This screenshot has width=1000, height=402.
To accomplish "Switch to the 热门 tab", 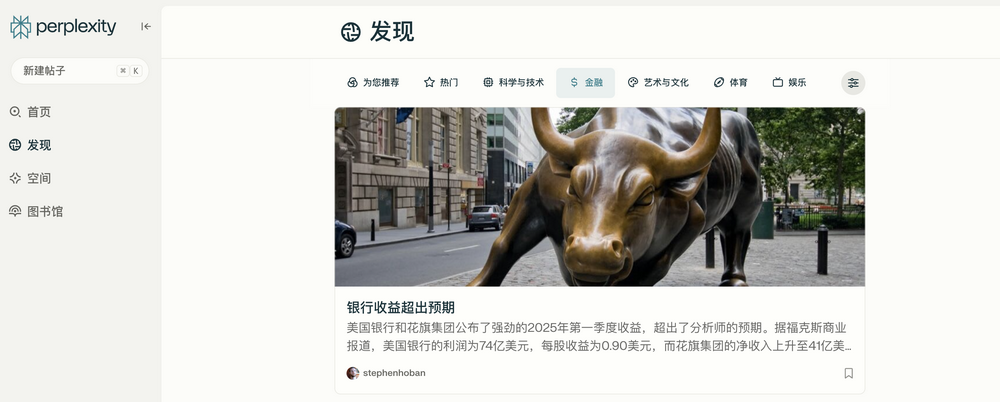I will tap(441, 83).
